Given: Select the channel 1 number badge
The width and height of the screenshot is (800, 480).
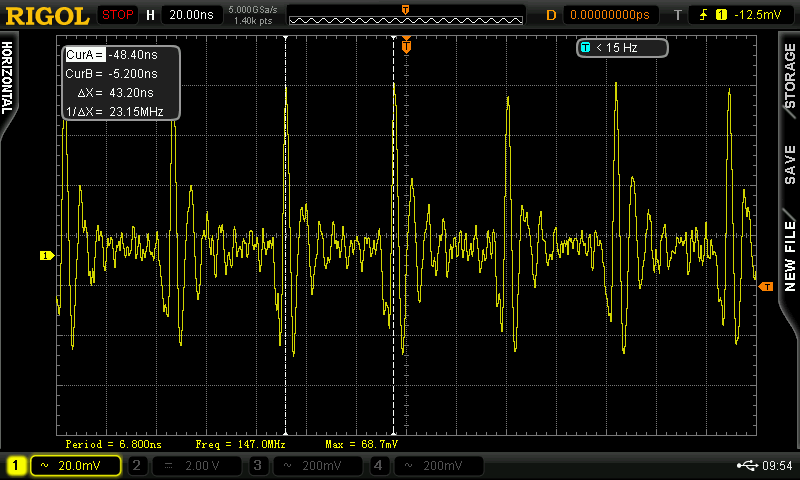Looking at the screenshot, I should tap(15, 465).
